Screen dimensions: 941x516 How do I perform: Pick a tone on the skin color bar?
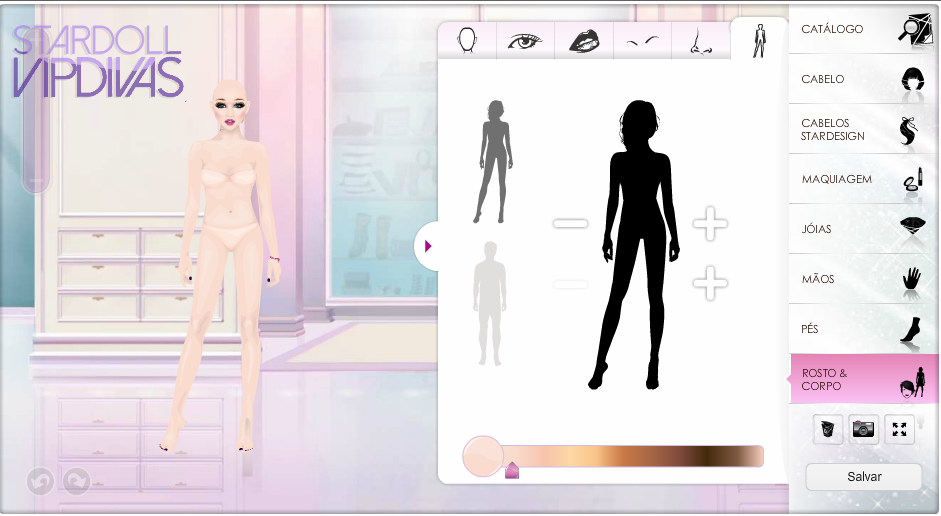coord(633,456)
